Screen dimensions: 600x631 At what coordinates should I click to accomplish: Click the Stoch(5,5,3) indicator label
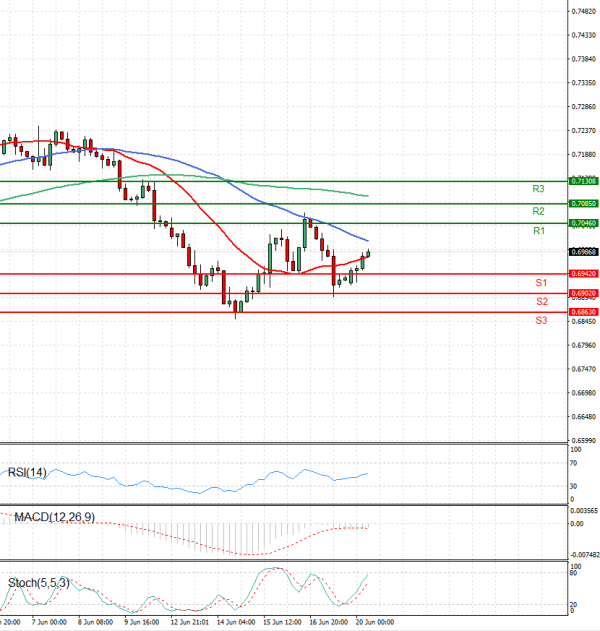click(x=39, y=583)
